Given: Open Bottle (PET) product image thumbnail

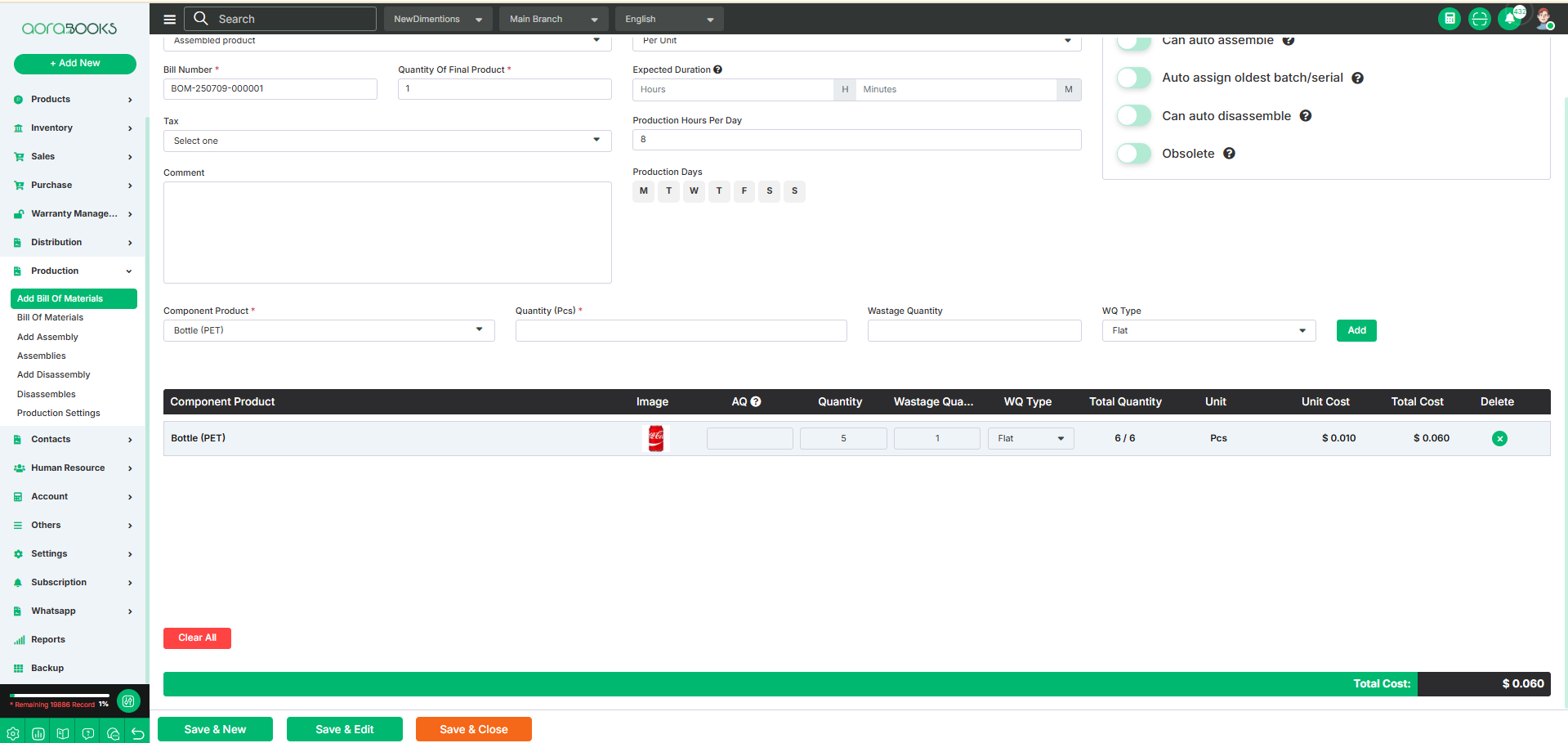Looking at the screenshot, I should [x=655, y=438].
